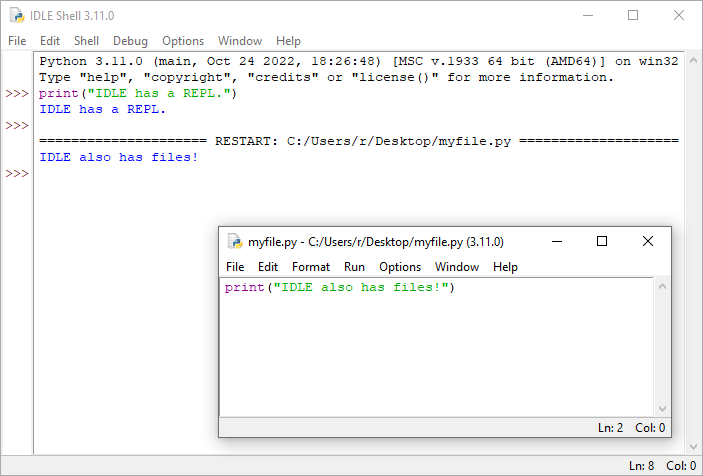Minimize the IDLE Shell window
The image size is (703, 476).
(588, 16)
